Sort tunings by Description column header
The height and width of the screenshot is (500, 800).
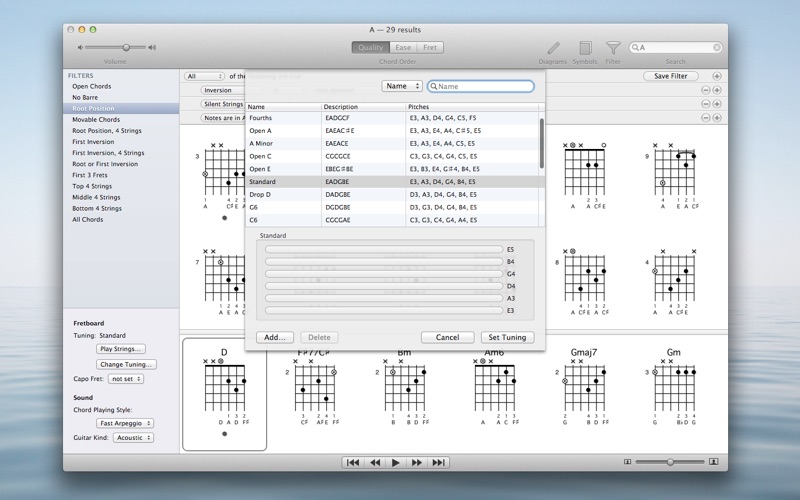[363, 107]
